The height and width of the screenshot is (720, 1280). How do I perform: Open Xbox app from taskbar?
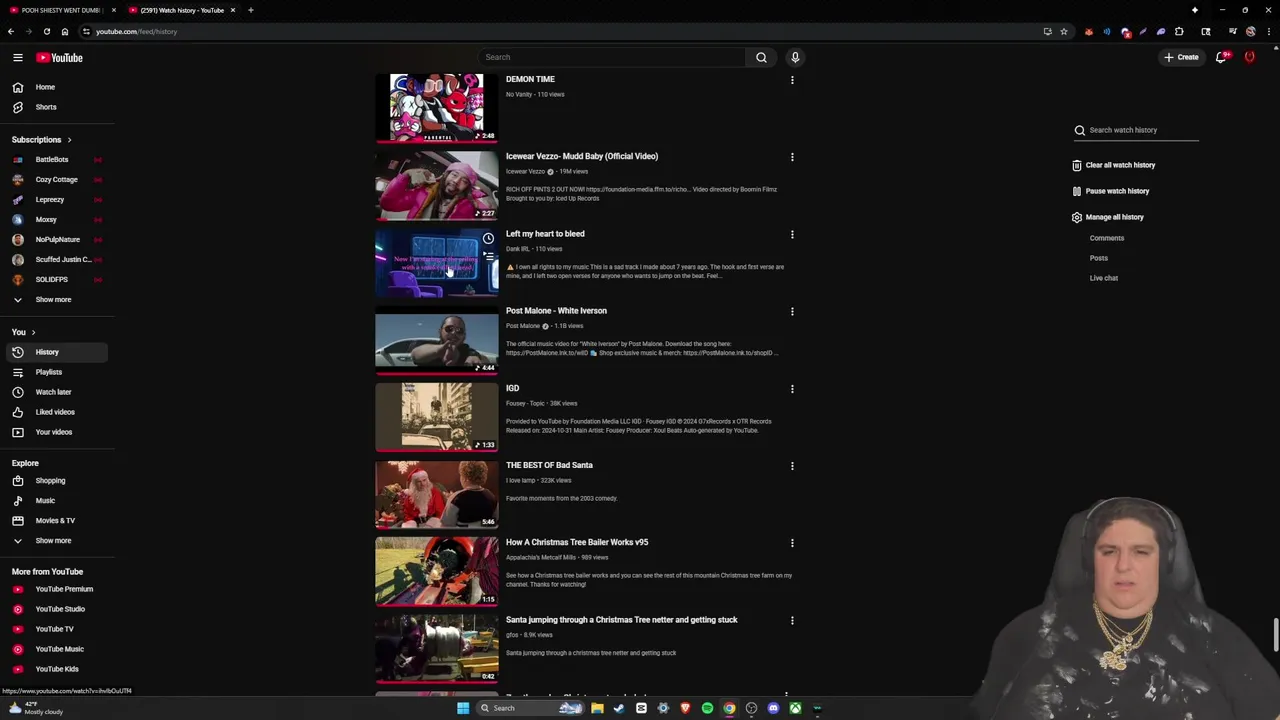[795, 708]
